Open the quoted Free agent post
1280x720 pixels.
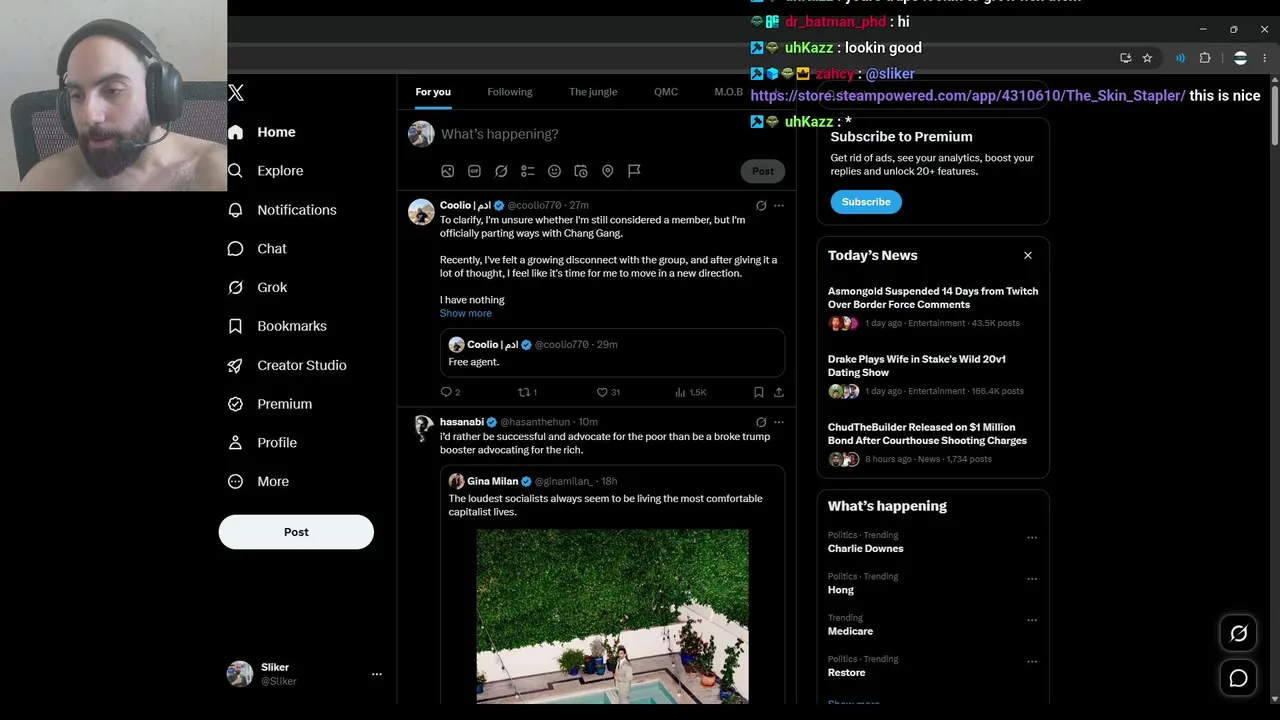click(x=612, y=353)
